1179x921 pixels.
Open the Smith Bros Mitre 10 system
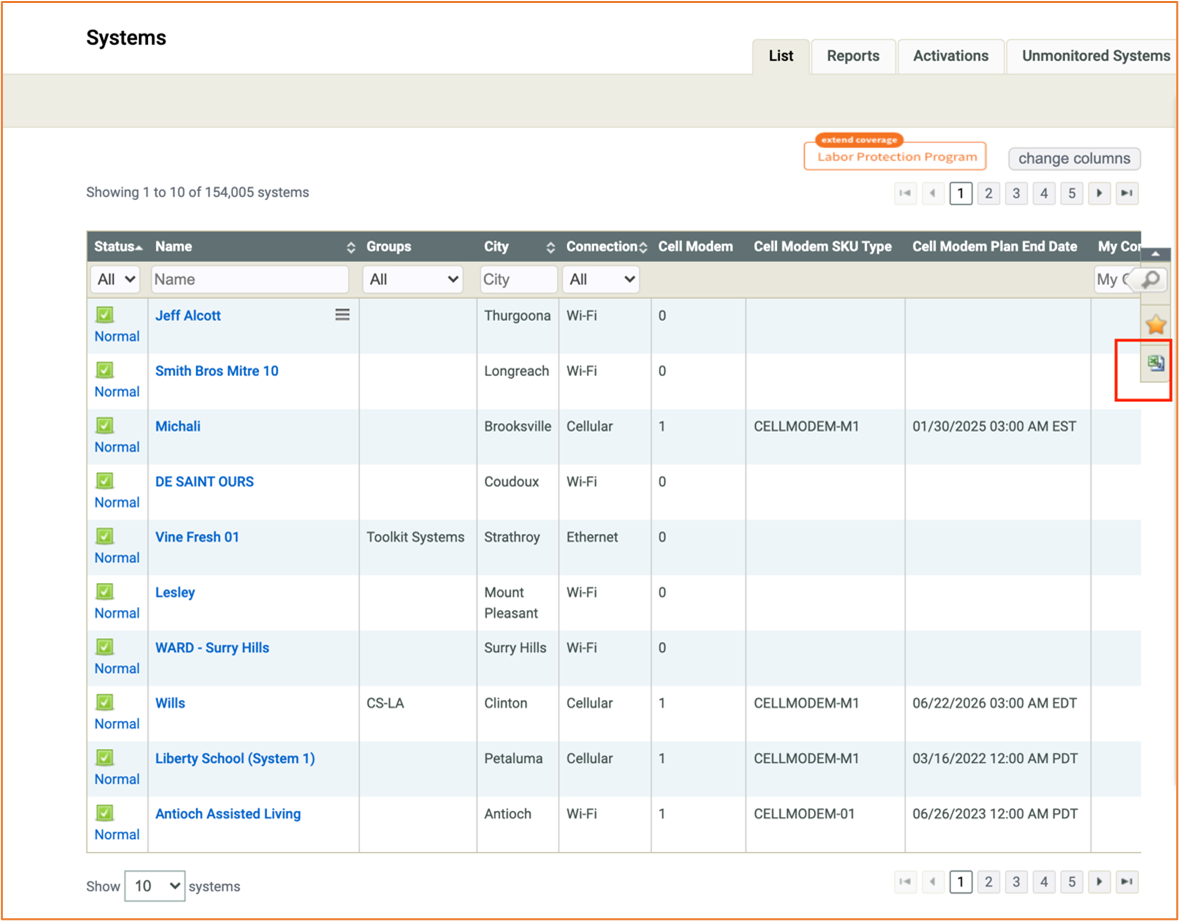(x=217, y=371)
